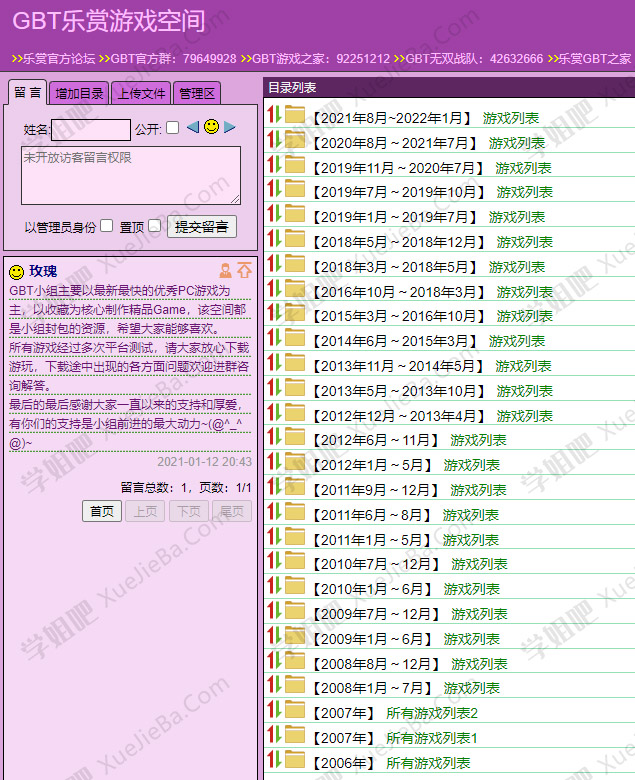Image resolution: width=635 pixels, height=780 pixels.
Task: Click folder icon for 所有游戏列表1
Action: click(295, 735)
